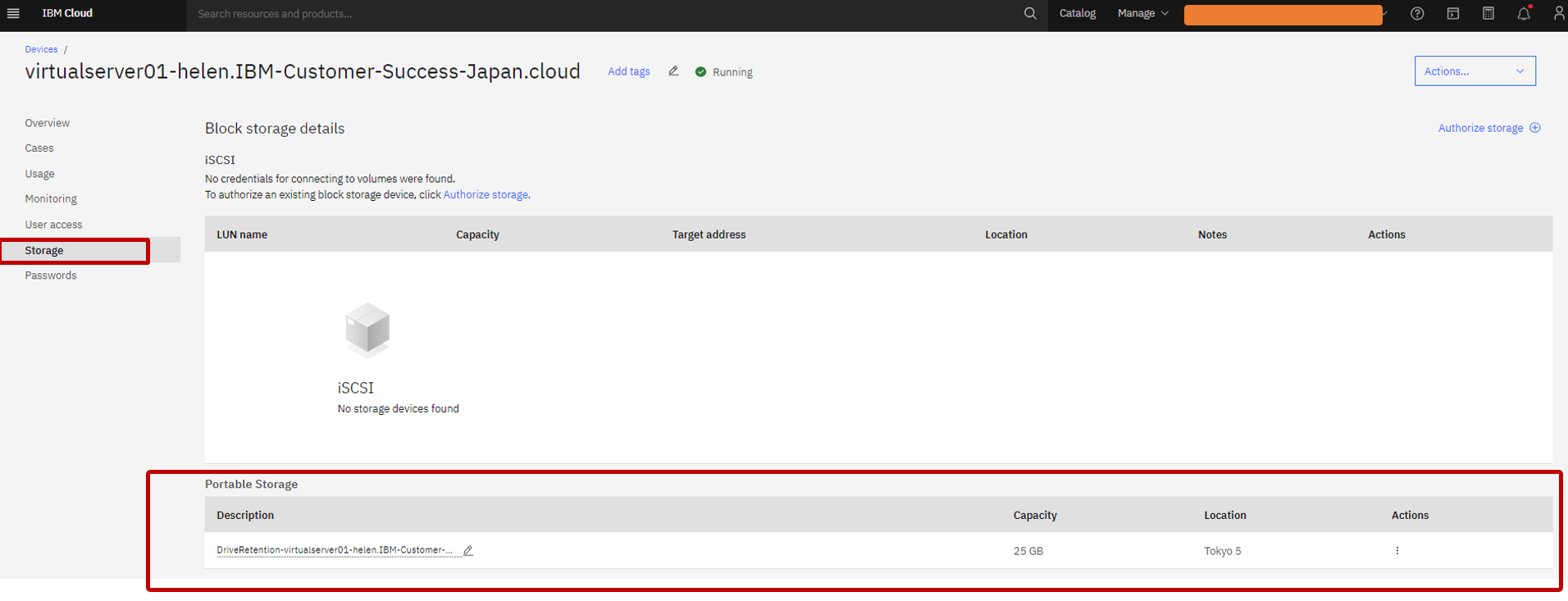The height and width of the screenshot is (601, 1568).
Task: Click the 25 GB capacity cell
Action: coord(1028,551)
